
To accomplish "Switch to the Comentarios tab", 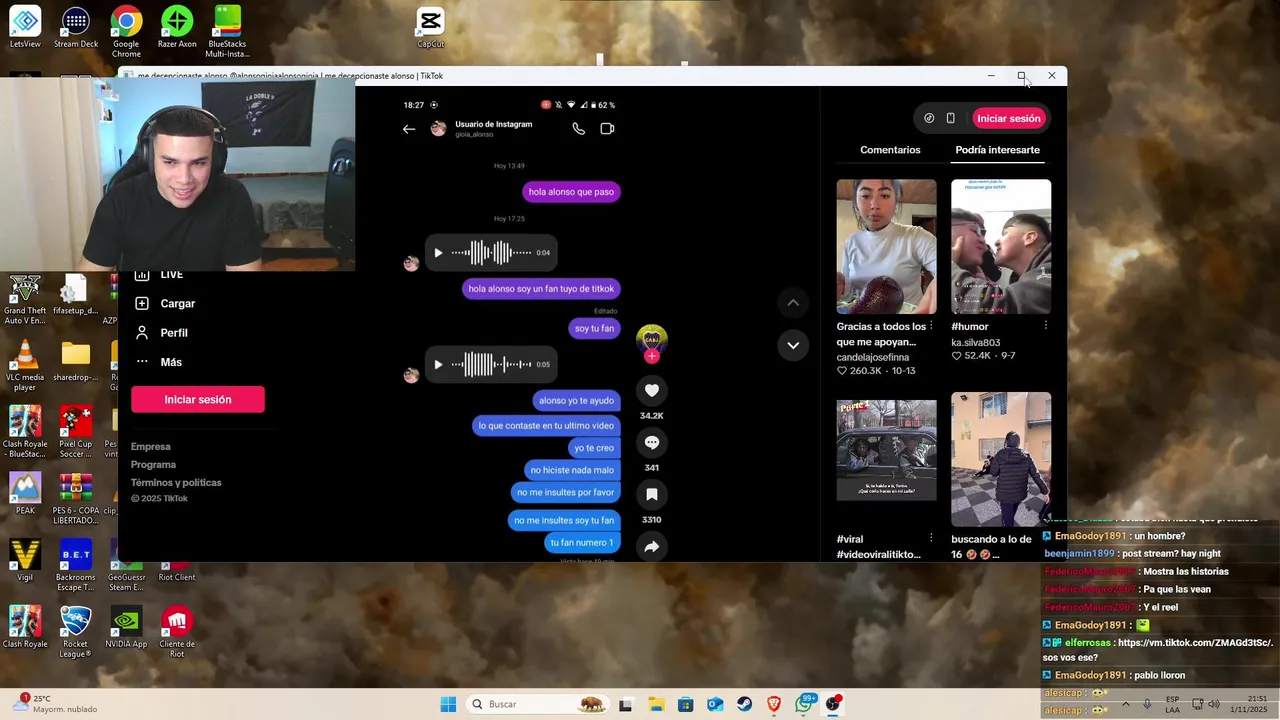I will tap(890, 150).
